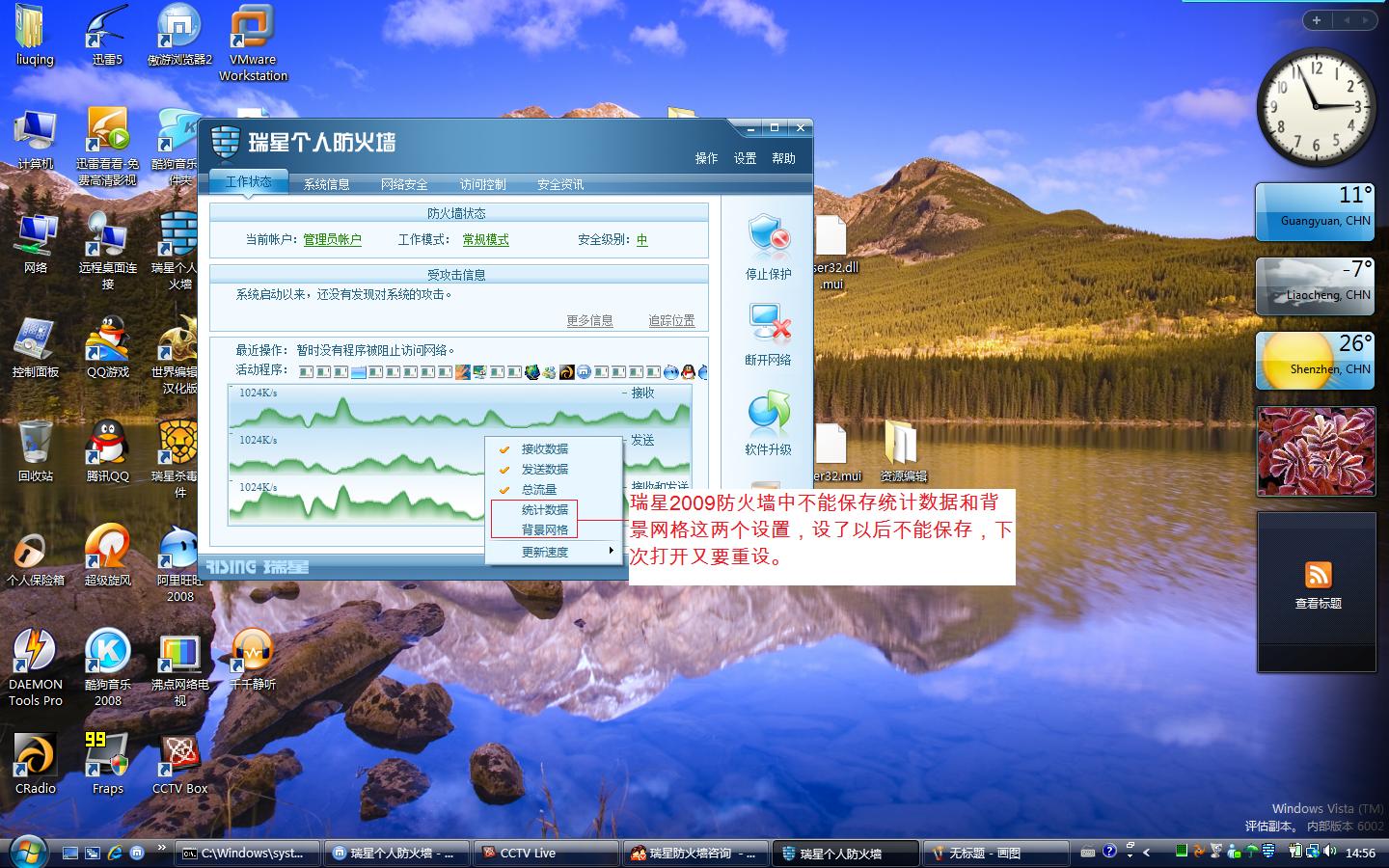
Task: Toggle the 发送数据 checked menu item
Action: point(555,469)
